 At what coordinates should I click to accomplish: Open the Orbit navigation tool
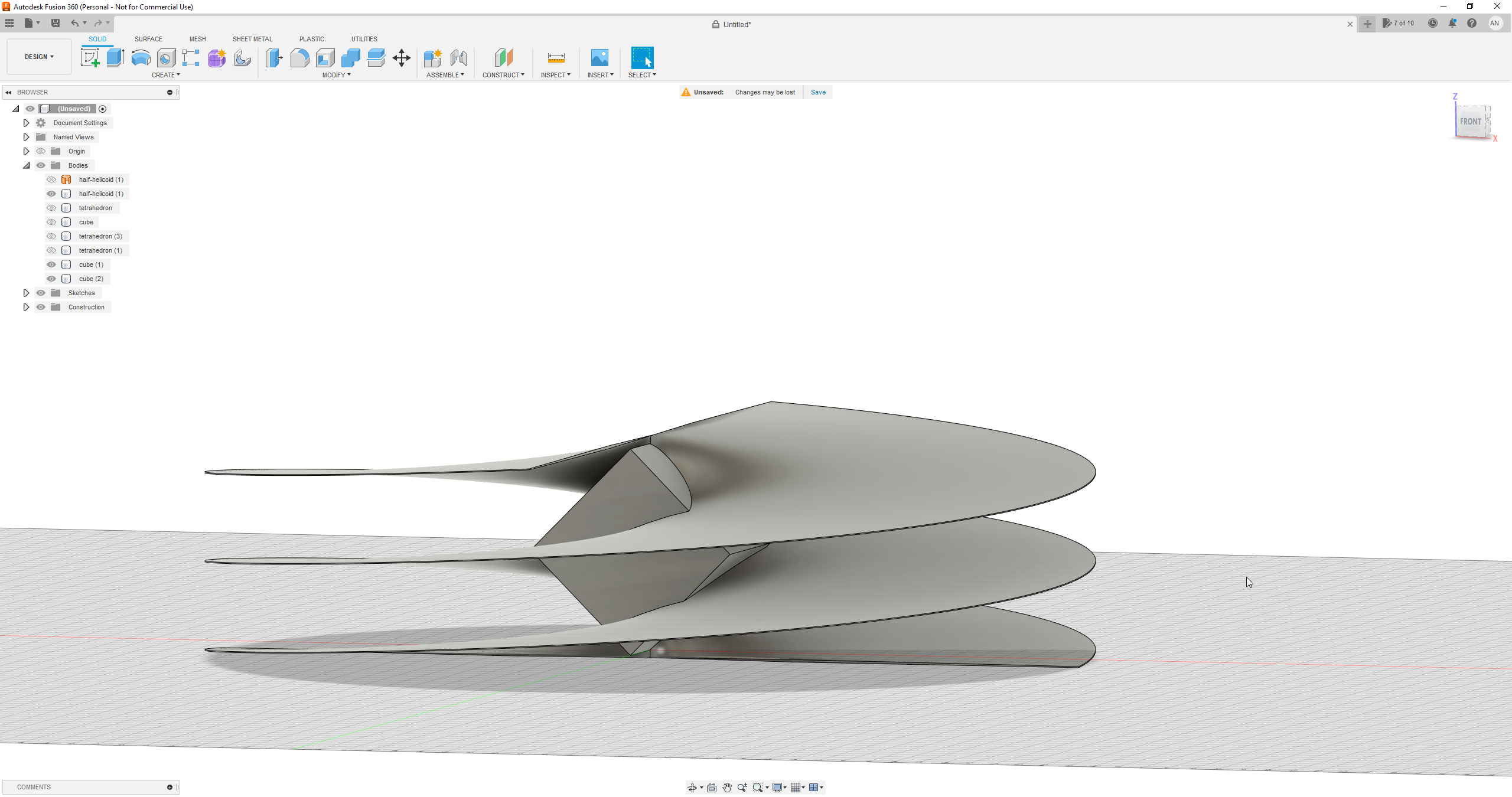point(692,788)
